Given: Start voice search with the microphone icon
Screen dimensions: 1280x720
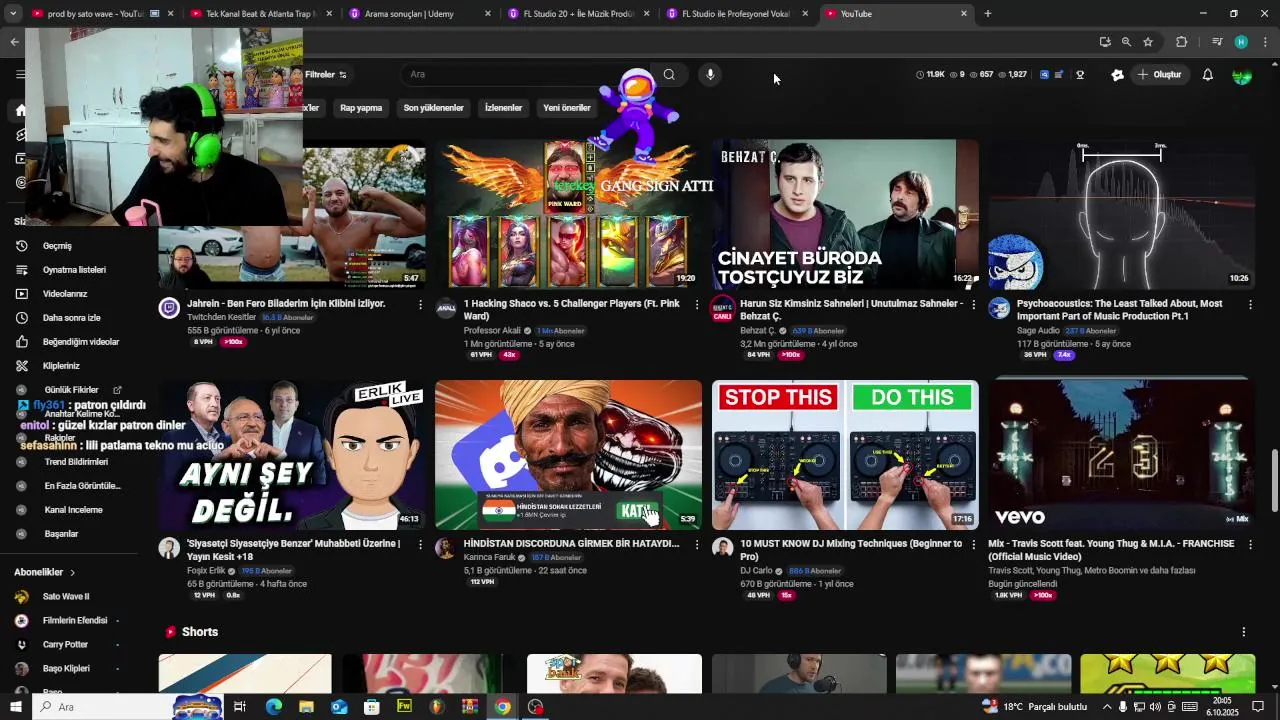Looking at the screenshot, I should (x=710, y=74).
